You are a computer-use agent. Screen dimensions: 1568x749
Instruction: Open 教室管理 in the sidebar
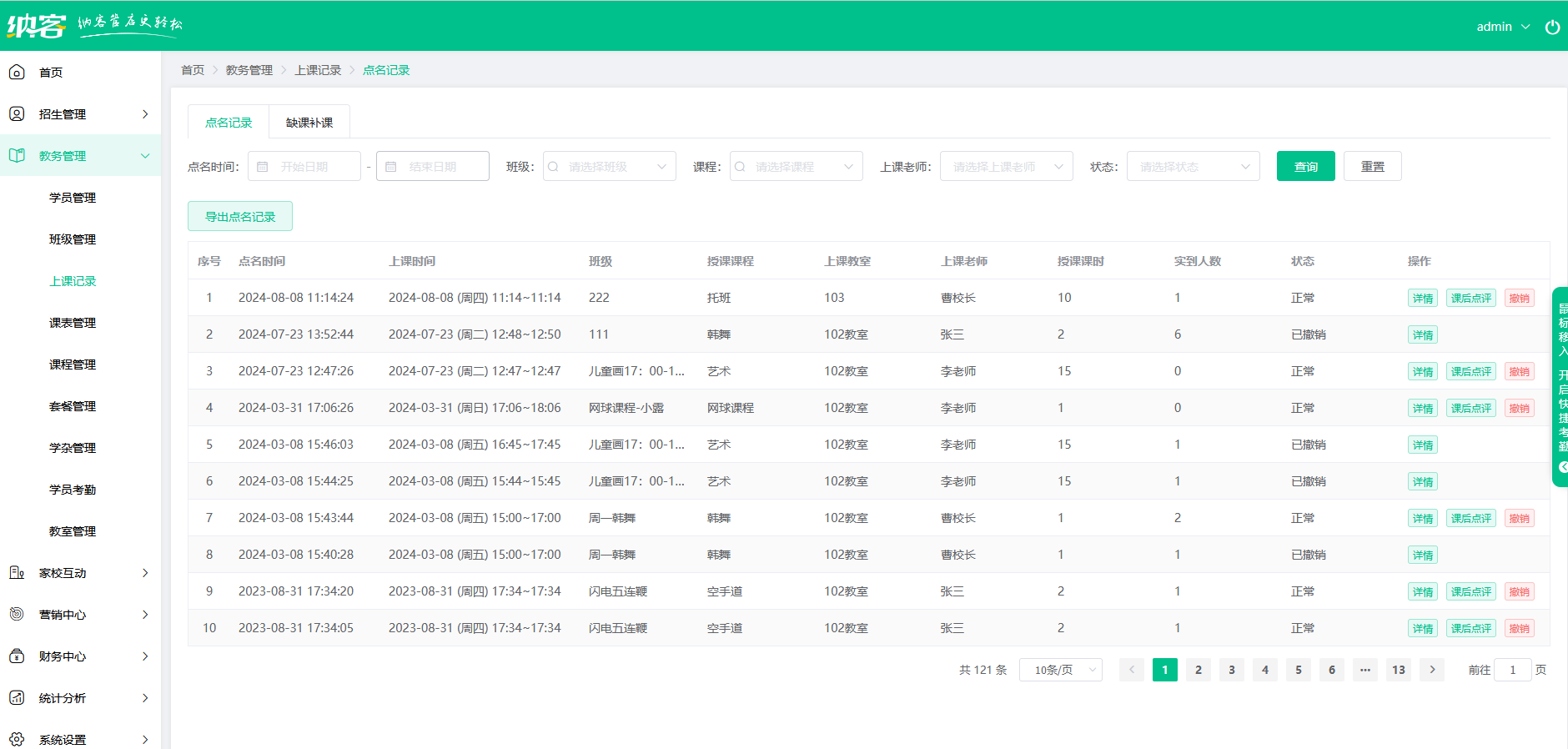[73, 531]
